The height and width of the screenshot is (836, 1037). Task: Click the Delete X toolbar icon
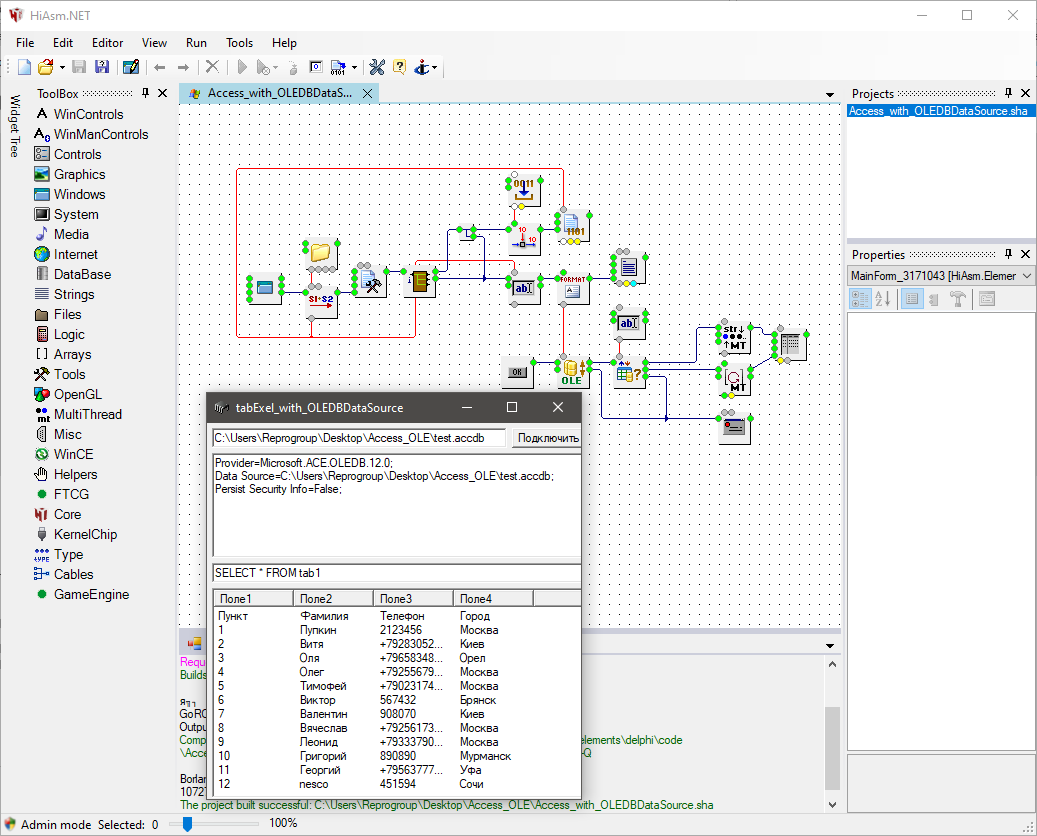(212, 67)
